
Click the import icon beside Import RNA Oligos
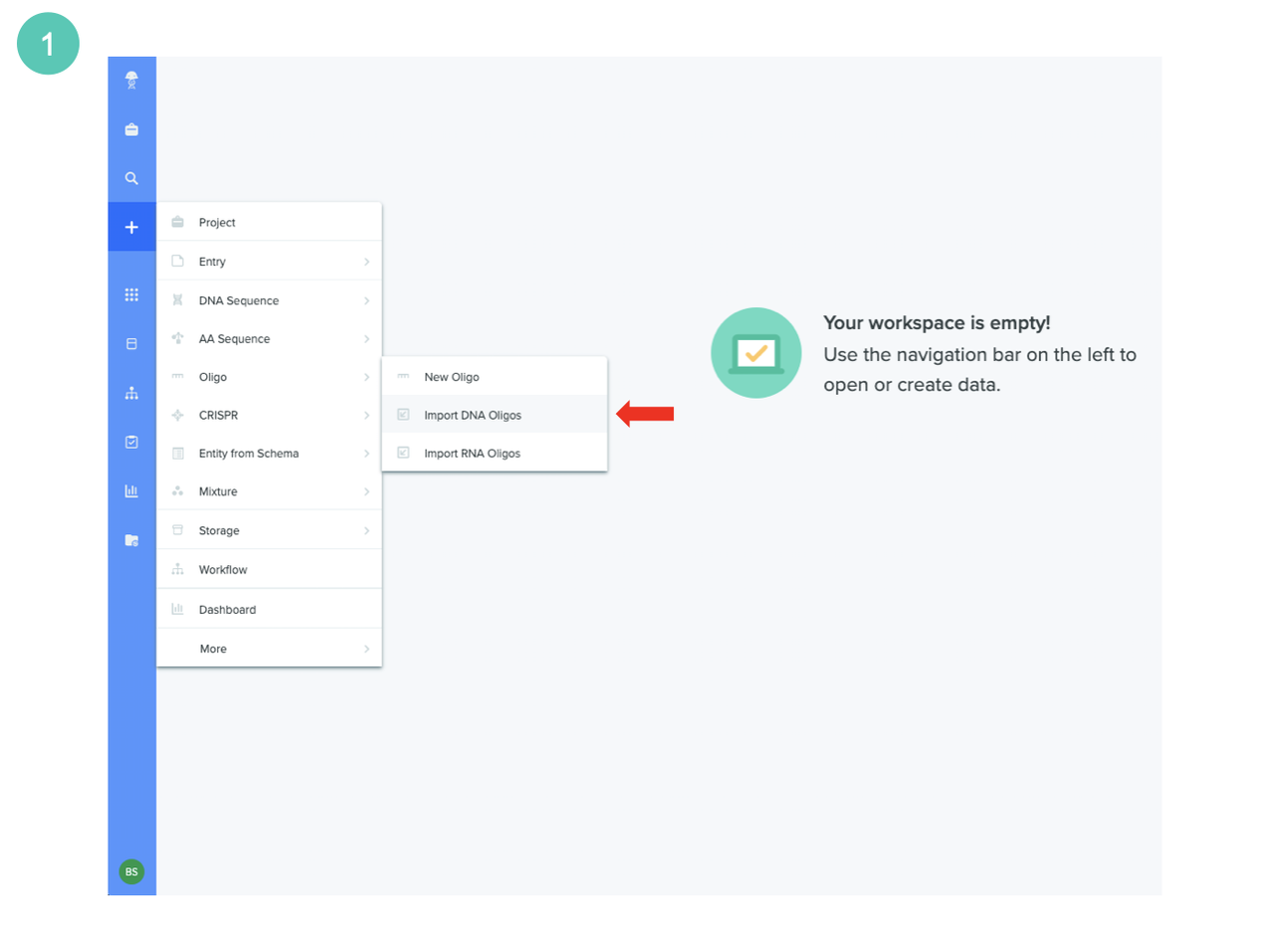coord(403,453)
